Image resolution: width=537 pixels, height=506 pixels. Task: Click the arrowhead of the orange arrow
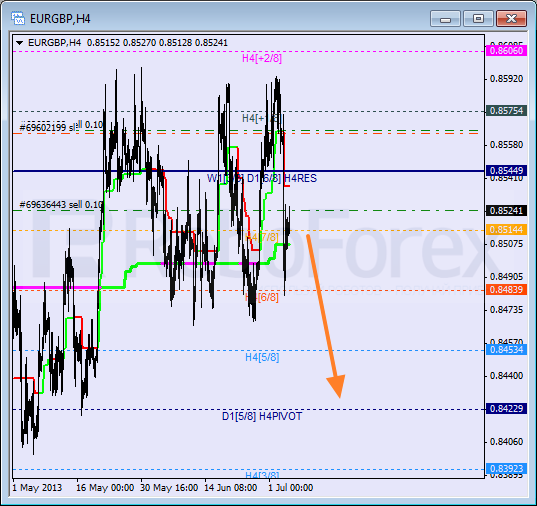pyautogui.click(x=337, y=386)
